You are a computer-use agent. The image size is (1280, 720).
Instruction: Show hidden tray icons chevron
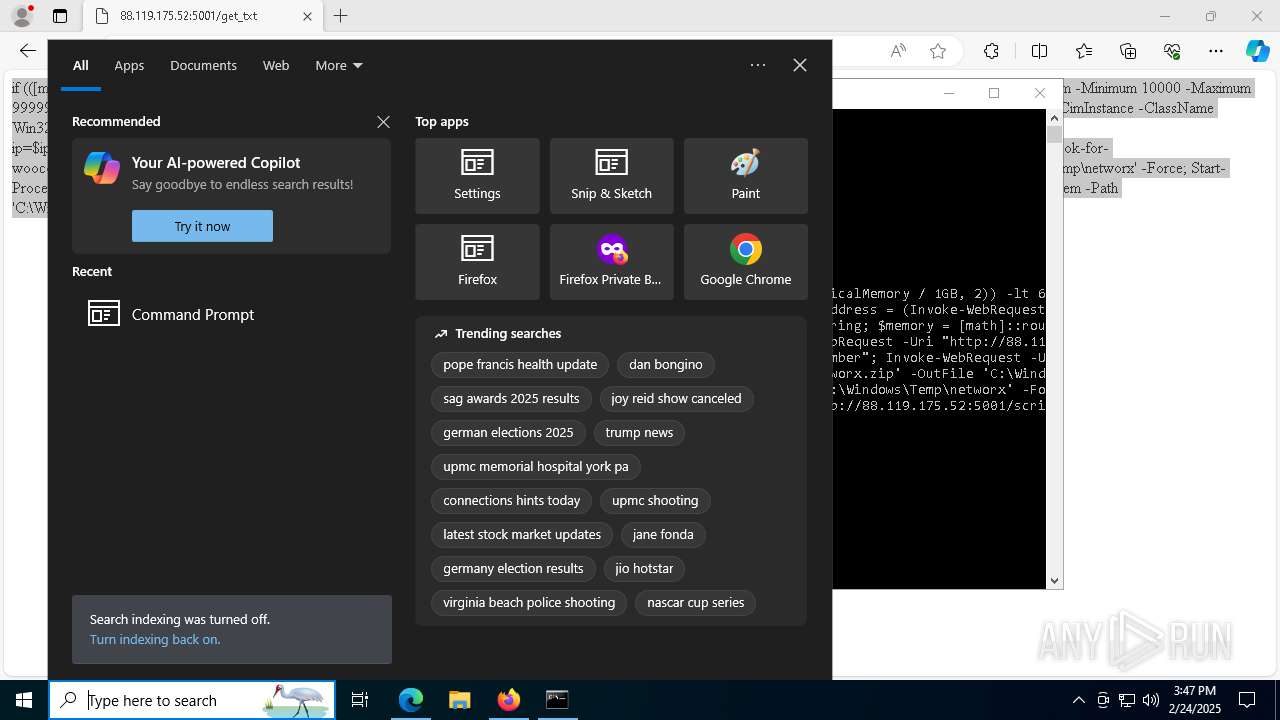click(1078, 700)
